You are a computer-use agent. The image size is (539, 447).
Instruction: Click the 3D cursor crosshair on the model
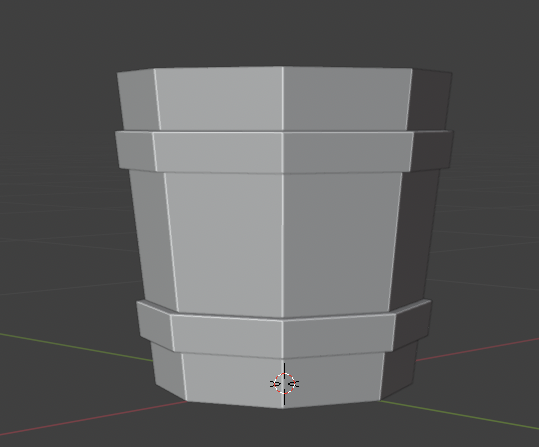(284, 383)
